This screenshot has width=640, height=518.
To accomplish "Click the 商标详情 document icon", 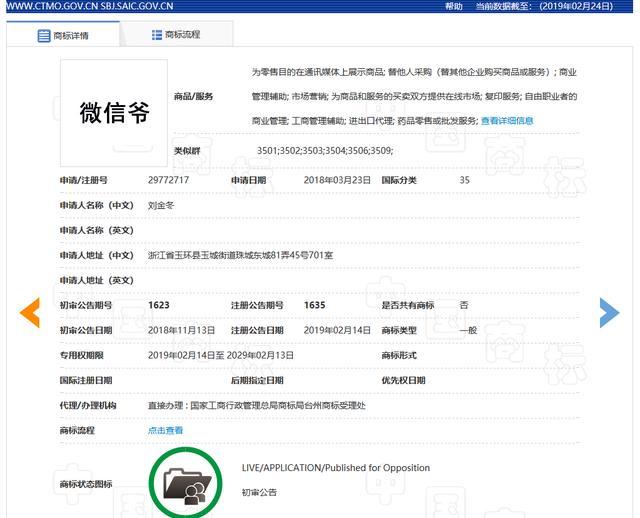I will click(44, 36).
